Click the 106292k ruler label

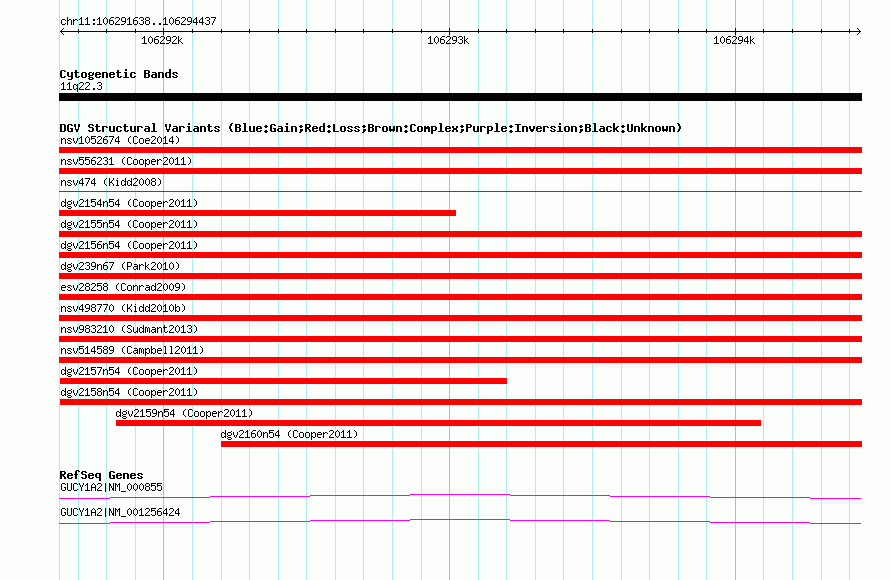[x=162, y=40]
